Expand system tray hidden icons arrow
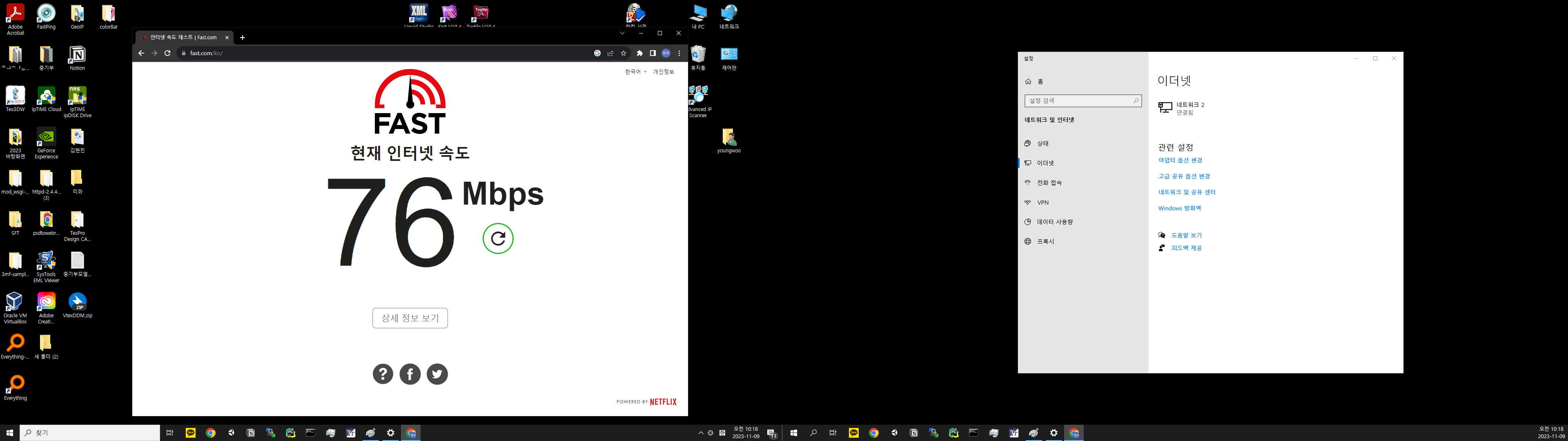Screen dimensions: 1568x441 coord(701,433)
